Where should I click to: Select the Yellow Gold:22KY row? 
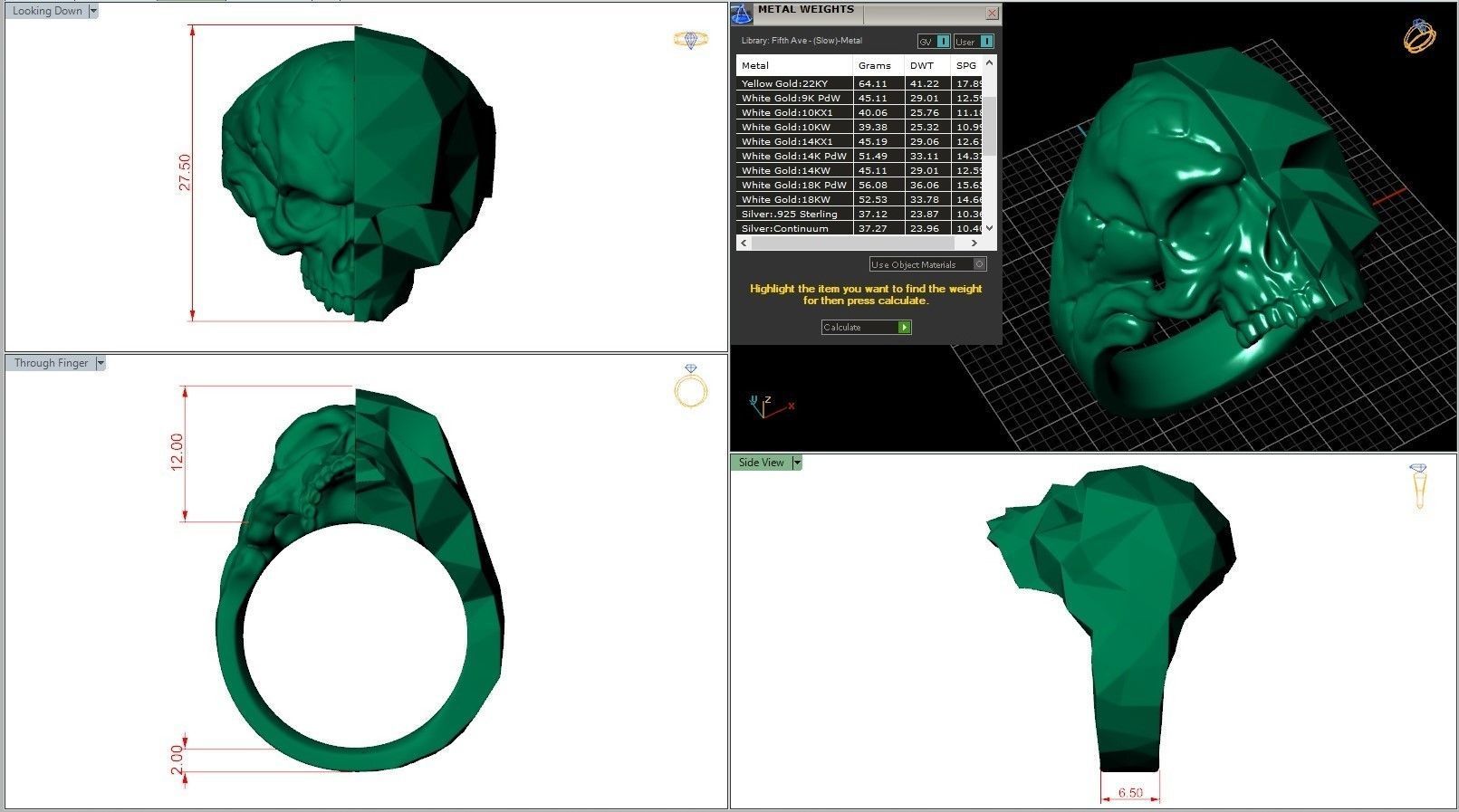click(x=859, y=83)
